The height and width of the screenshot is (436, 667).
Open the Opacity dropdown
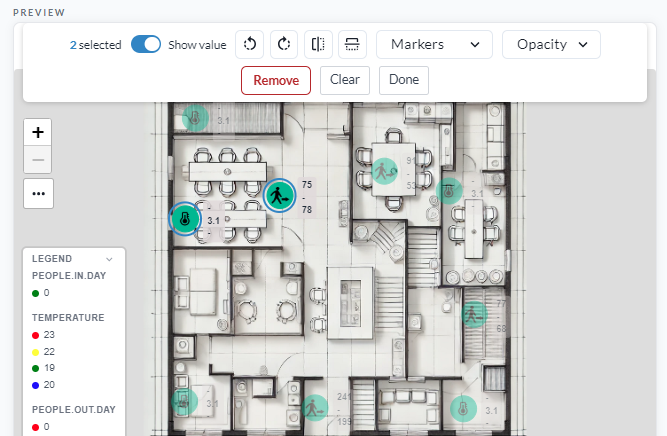[x=551, y=44]
